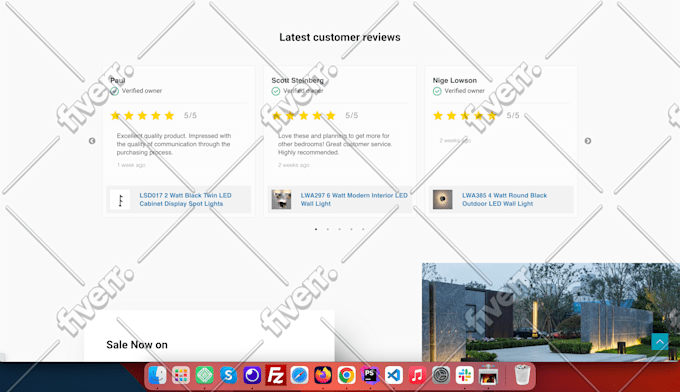Go to the previous reviews slide
680x392 pixels.
point(92,141)
